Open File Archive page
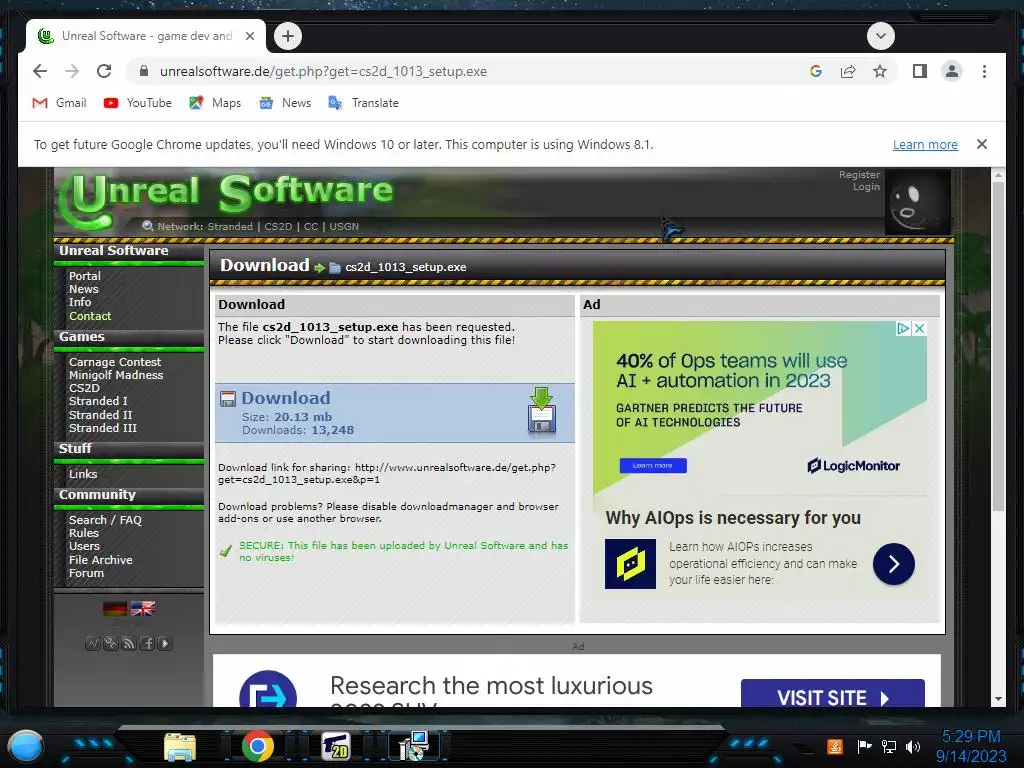Screen dimensions: 1024x768 (x=101, y=560)
